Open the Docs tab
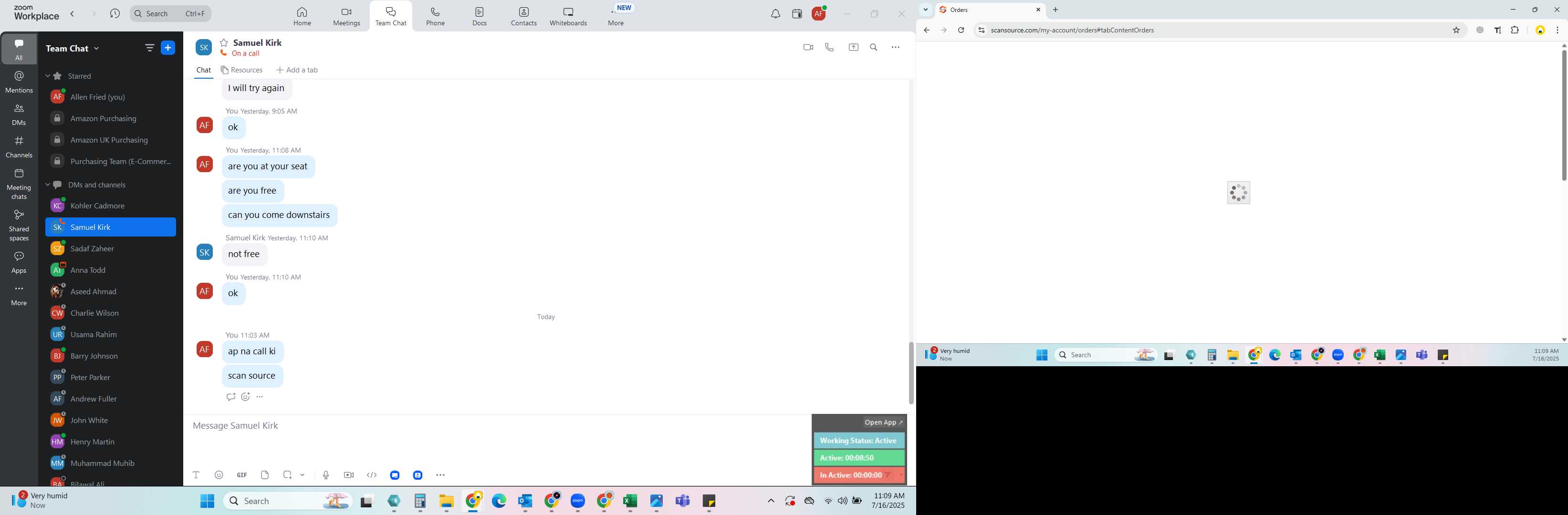The height and width of the screenshot is (515, 1568). [480, 16]
